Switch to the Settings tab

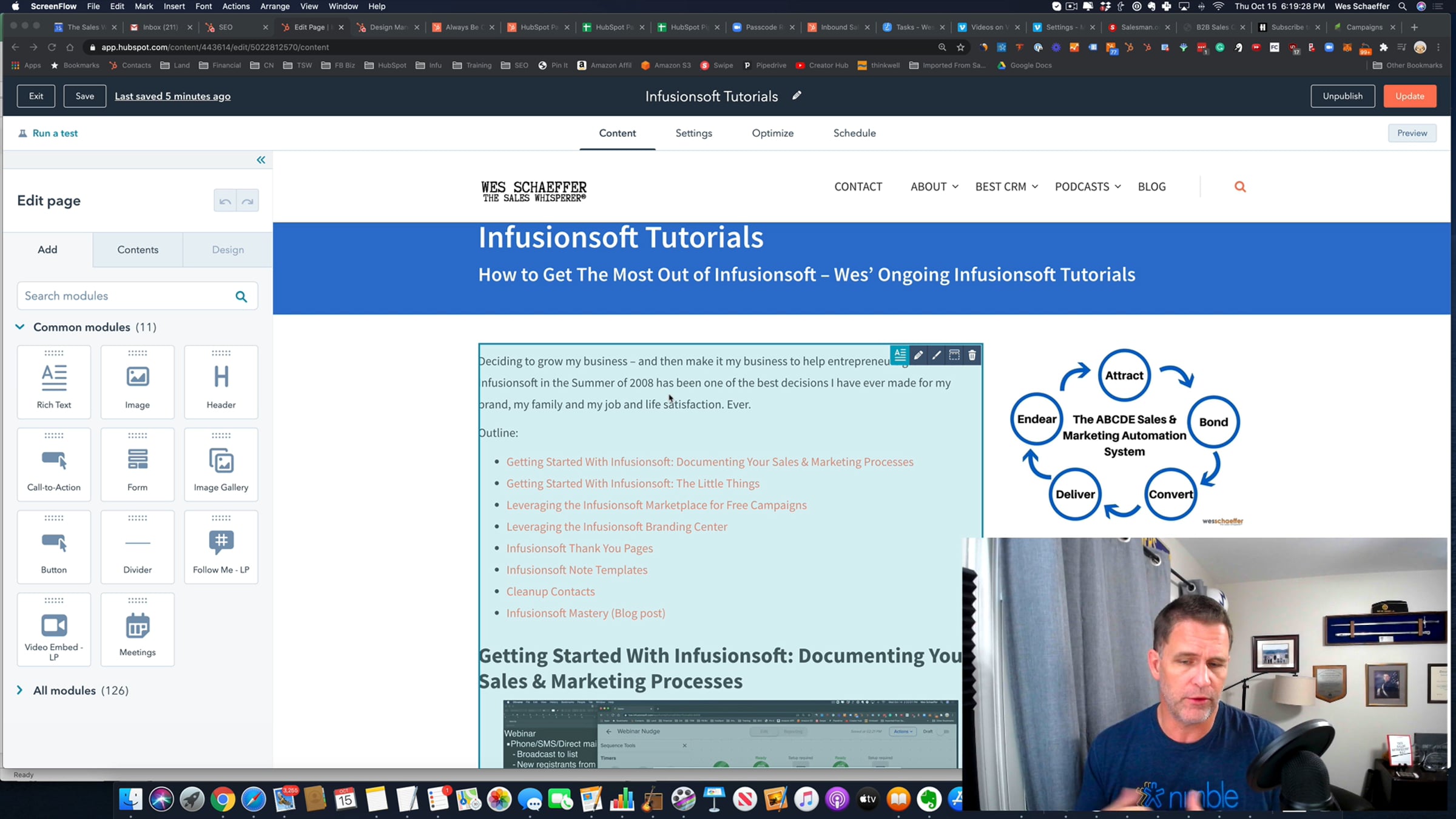[693, 133]
